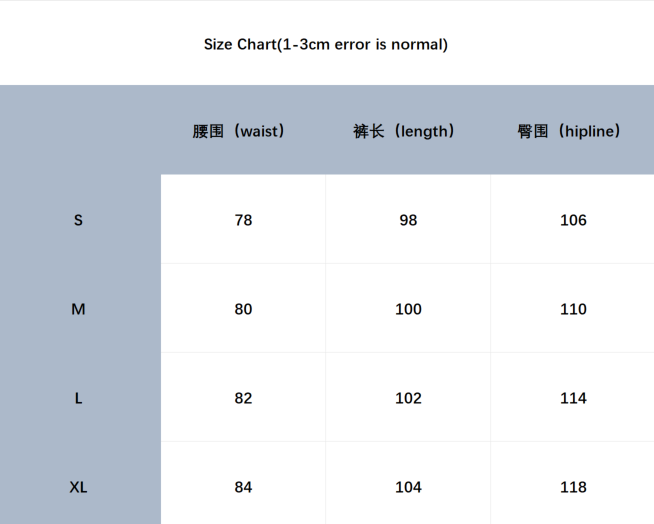Select hipline value 106 for size S

573,220
